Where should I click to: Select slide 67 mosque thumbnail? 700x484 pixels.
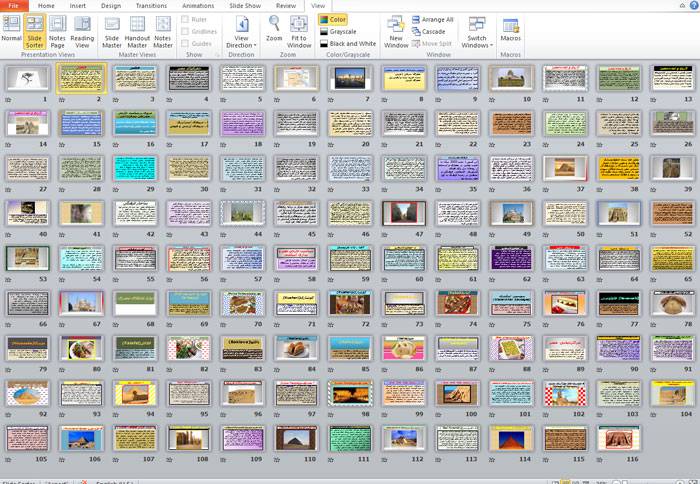[82, 303]
